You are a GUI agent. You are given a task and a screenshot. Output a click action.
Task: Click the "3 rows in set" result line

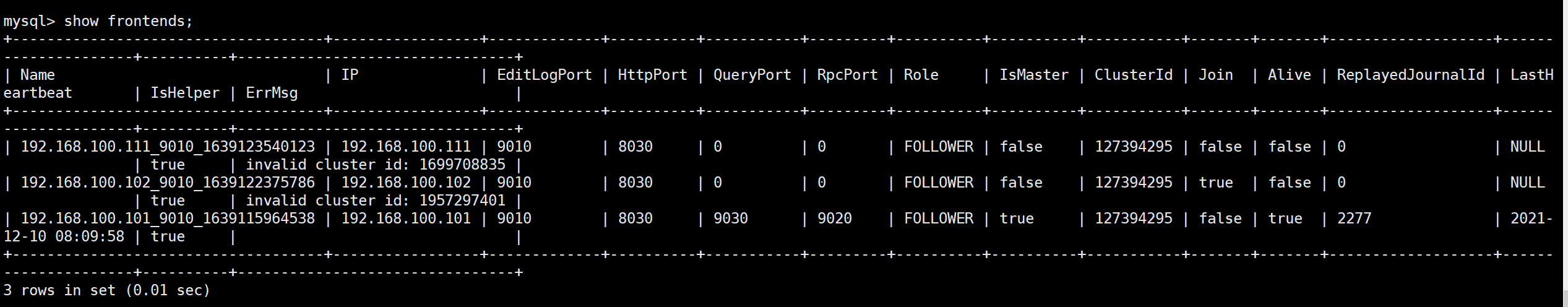click(x=106, y=291)
